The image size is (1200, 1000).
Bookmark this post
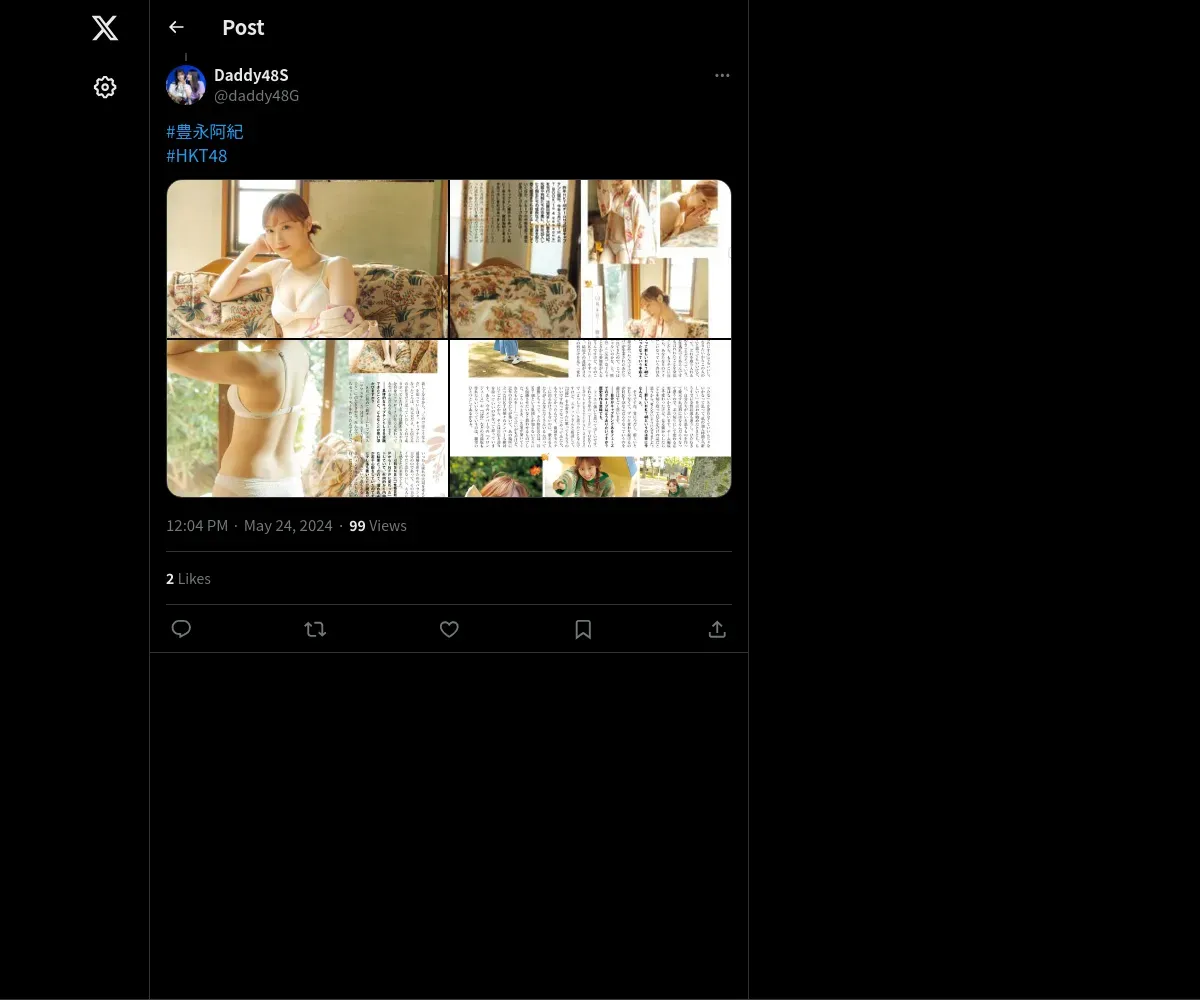[x=583, y=629]
